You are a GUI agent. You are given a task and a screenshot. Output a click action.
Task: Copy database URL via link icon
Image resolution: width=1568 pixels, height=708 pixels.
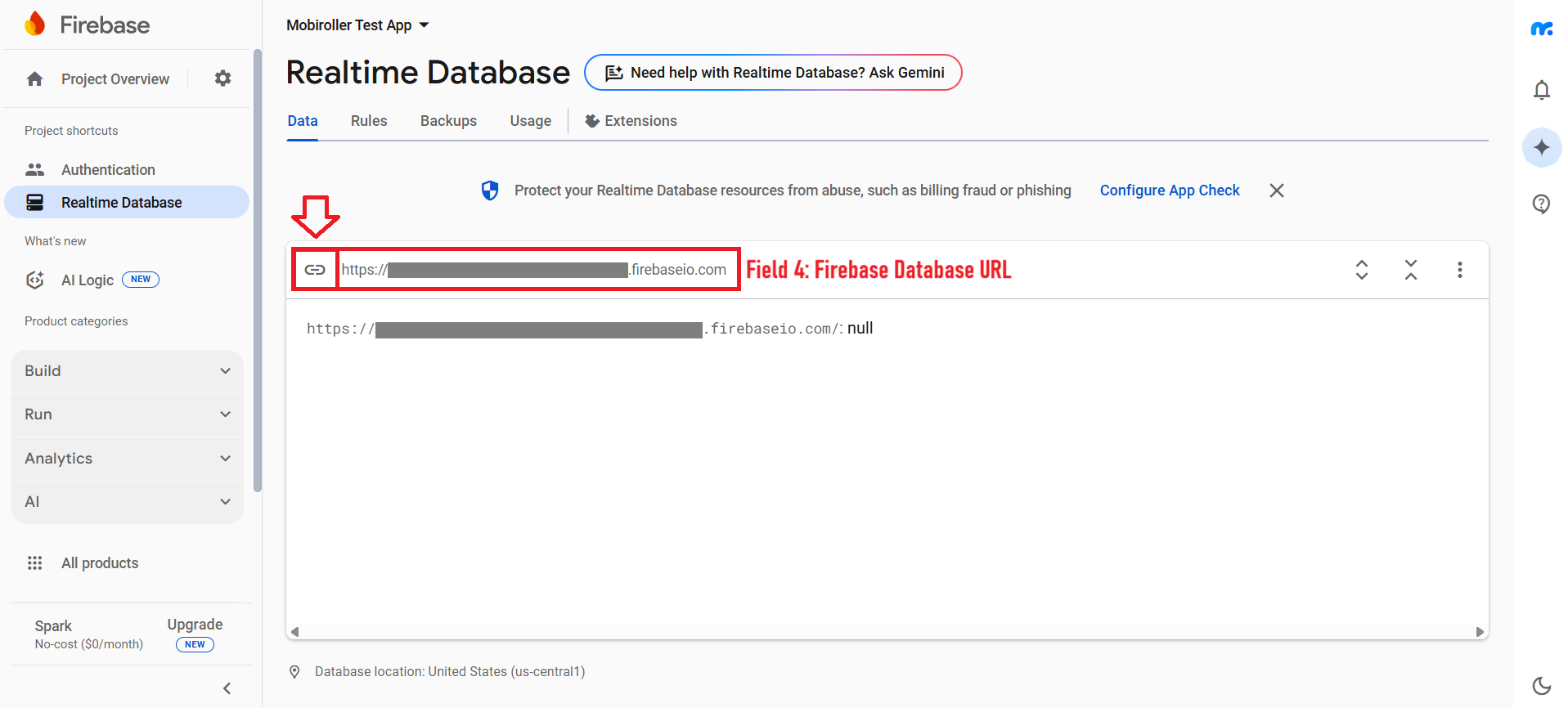(315, 270)
